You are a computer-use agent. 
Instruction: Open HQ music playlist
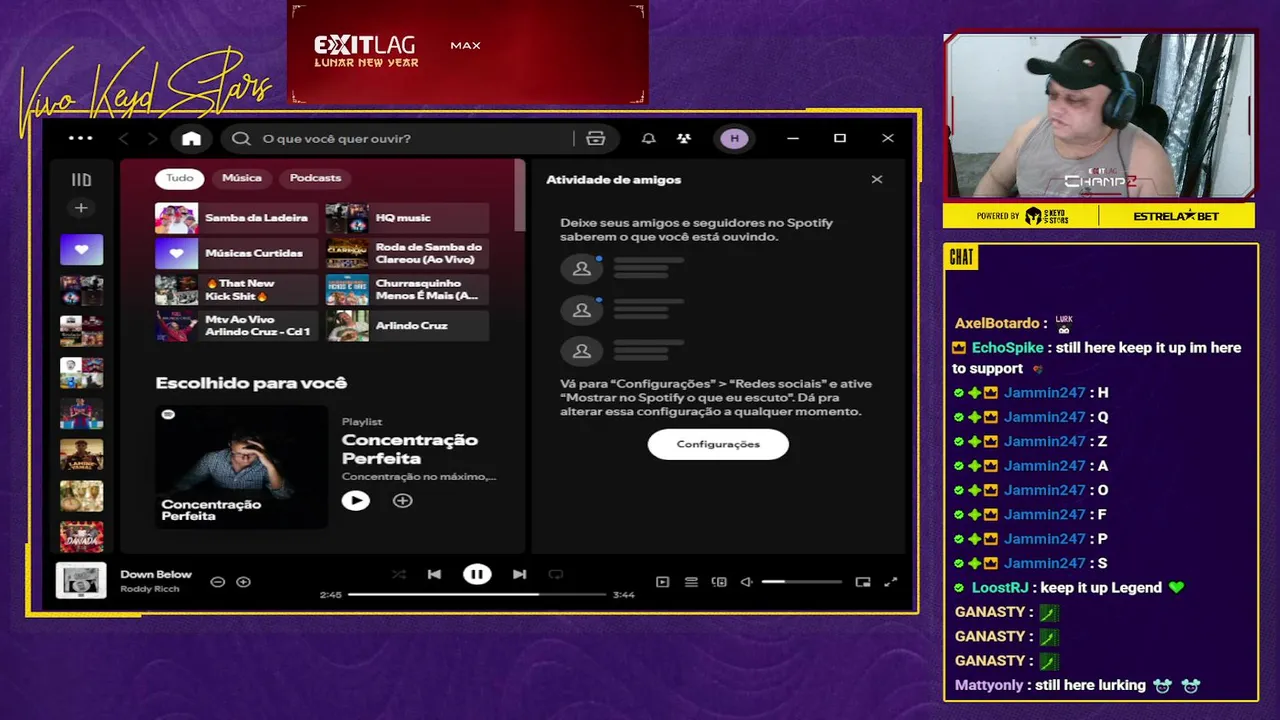[407, 218]
